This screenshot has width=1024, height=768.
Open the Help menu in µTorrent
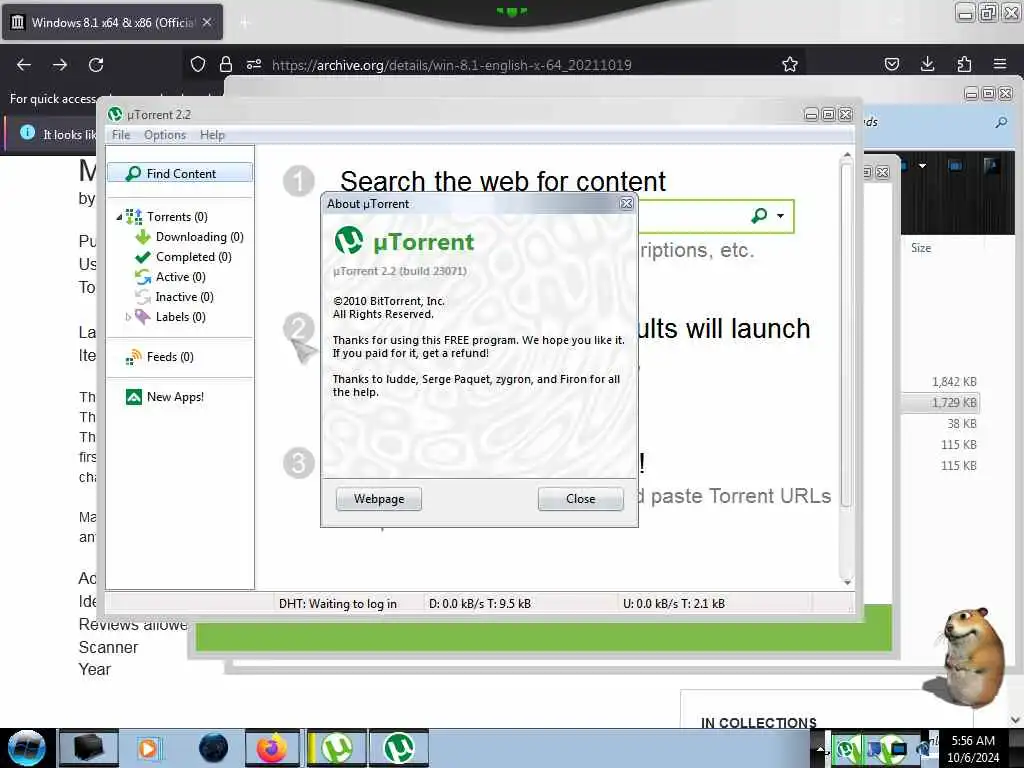click(212, 135)
